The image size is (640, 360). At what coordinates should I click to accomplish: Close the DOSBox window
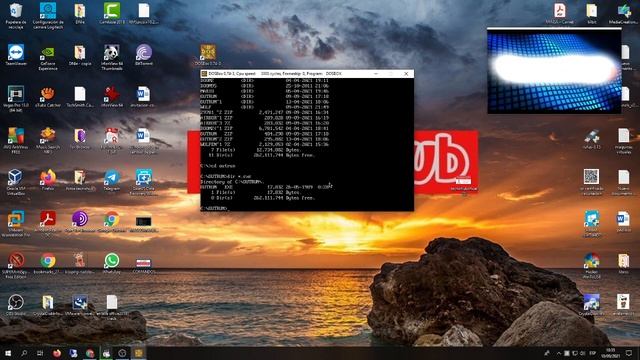click(406, 74)
